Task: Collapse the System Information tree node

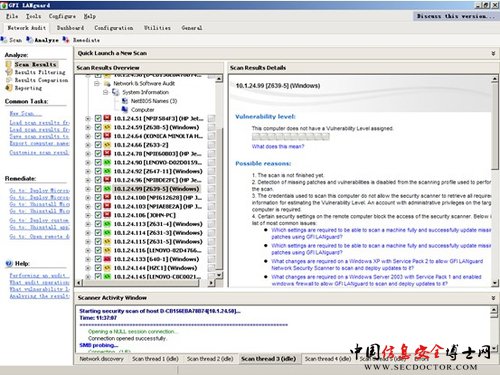Action: coord(105,92)
